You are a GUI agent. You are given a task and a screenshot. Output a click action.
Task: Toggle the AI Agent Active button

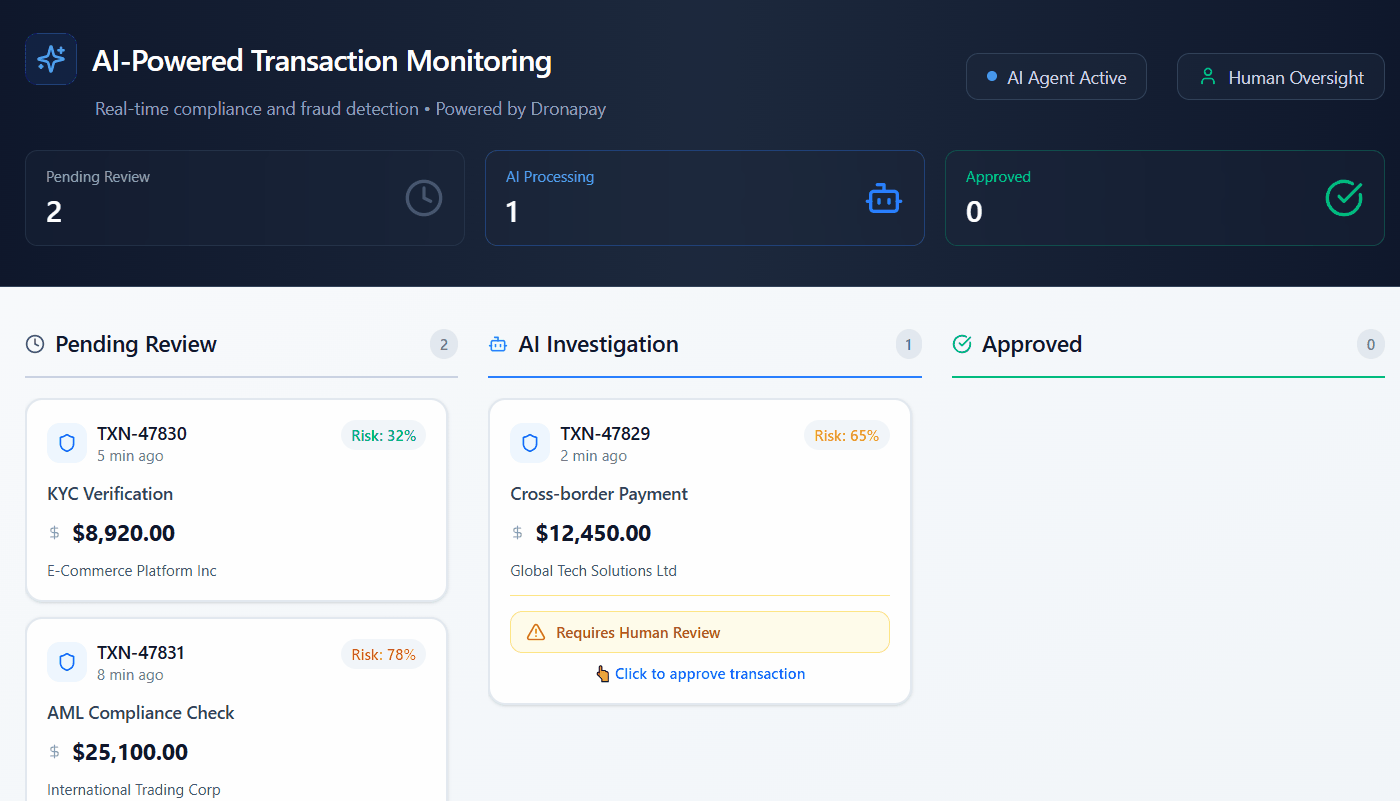click(x=1056, y=77)
